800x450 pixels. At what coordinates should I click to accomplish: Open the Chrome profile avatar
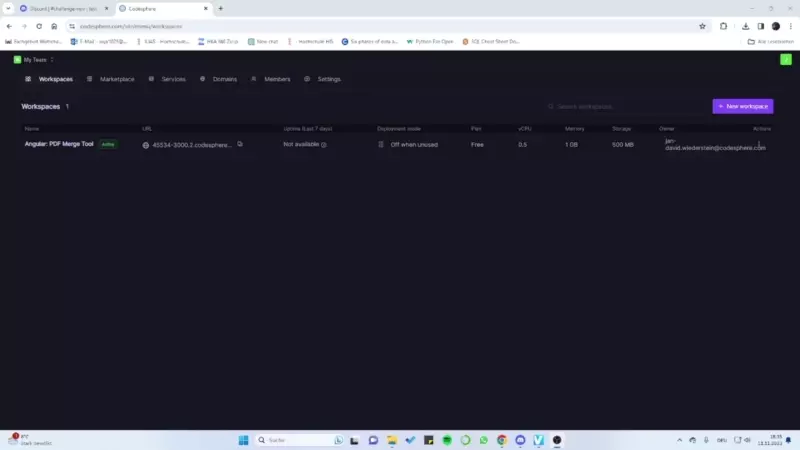(x=776, y=26)
